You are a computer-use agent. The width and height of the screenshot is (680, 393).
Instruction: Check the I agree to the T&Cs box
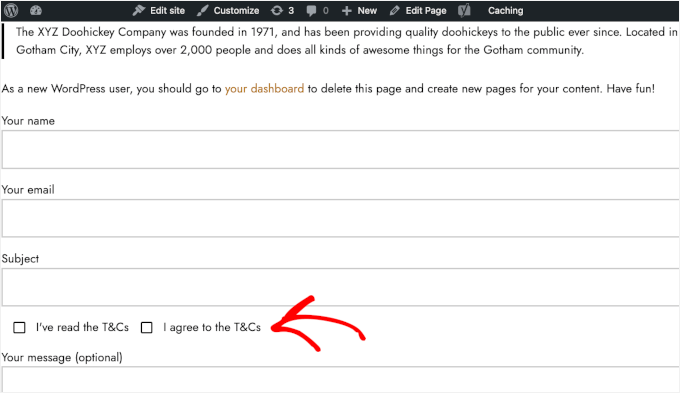[147, 328]
